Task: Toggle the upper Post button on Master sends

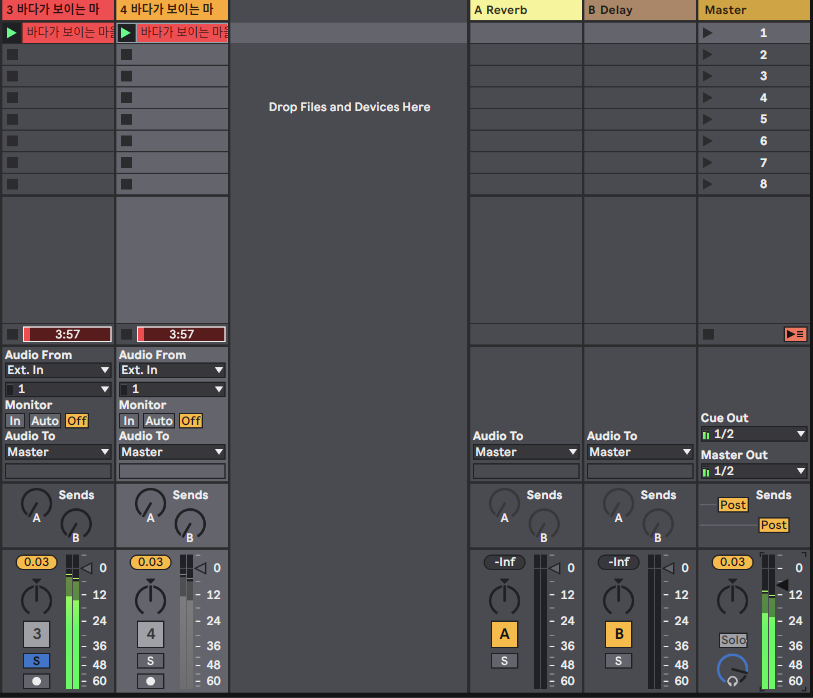Action: pos(733,505)
